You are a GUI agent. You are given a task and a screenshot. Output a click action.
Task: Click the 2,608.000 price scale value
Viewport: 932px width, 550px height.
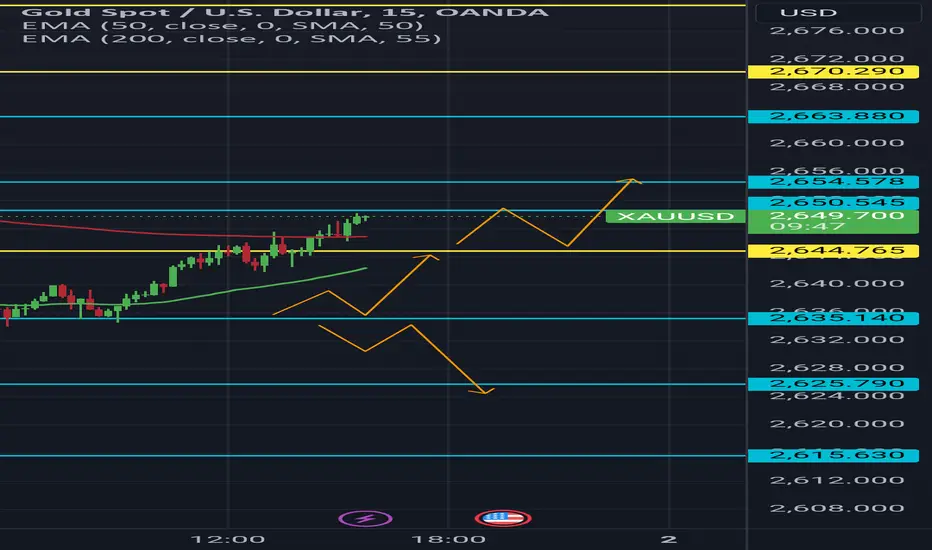point(837,508)
